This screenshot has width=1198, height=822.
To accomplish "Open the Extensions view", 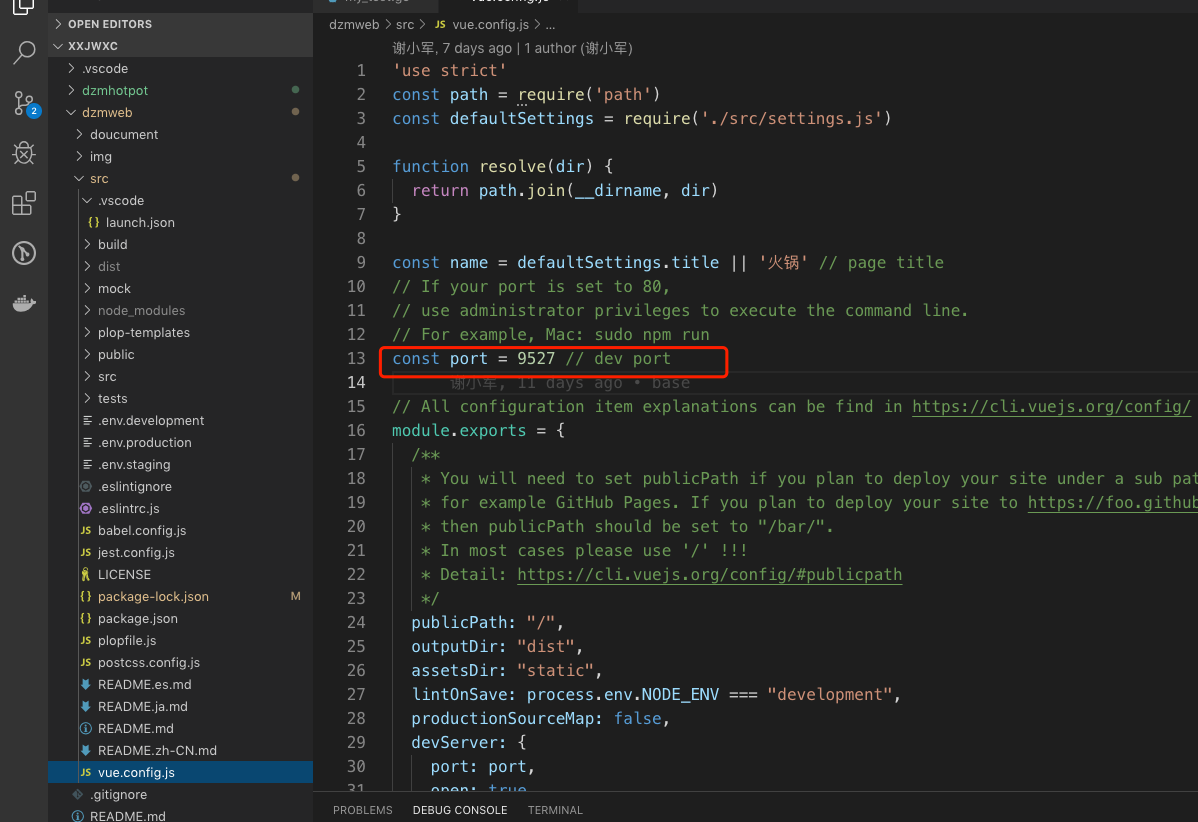I will 24,203.
